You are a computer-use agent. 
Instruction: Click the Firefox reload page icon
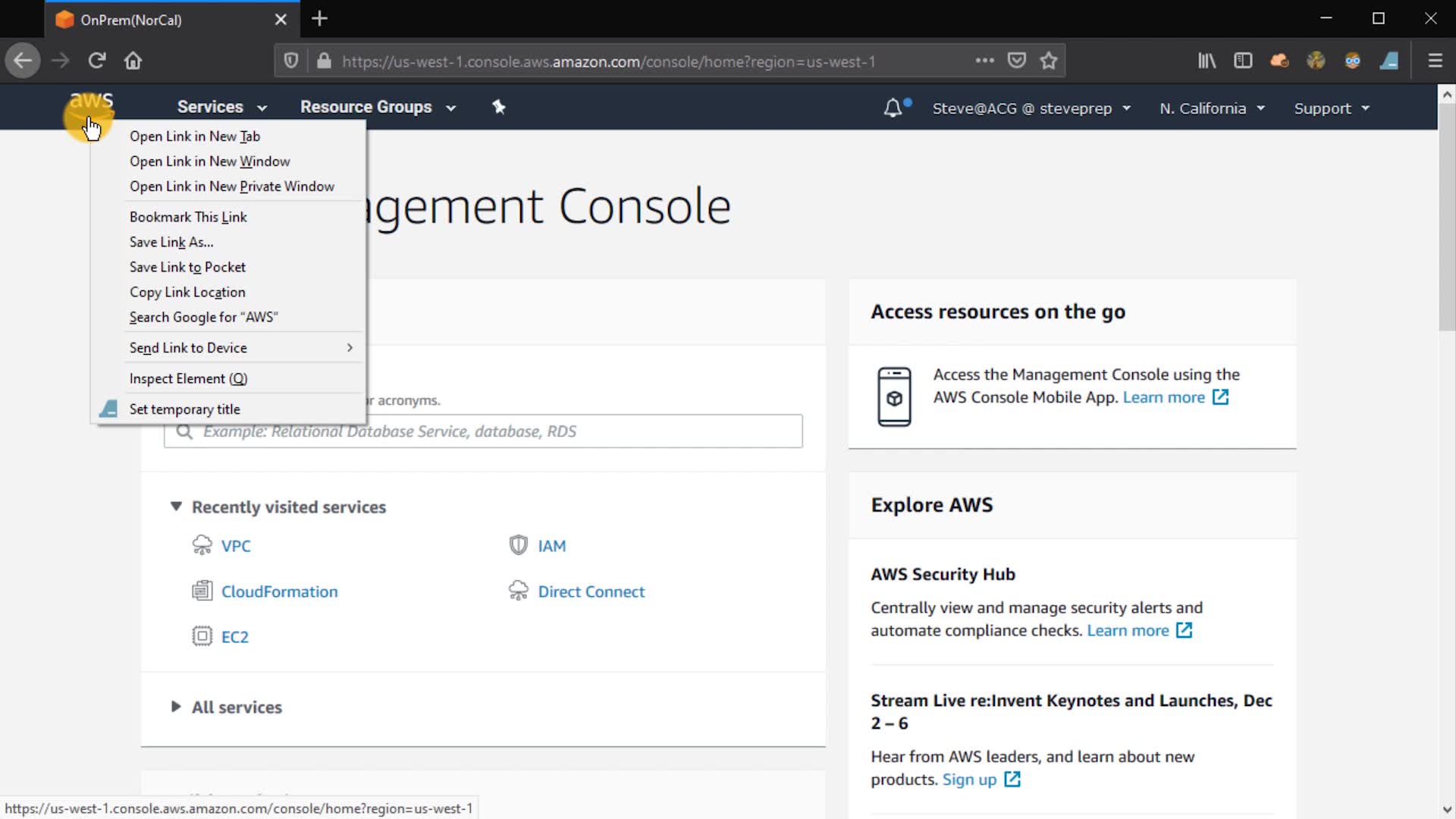coord(96,61)
